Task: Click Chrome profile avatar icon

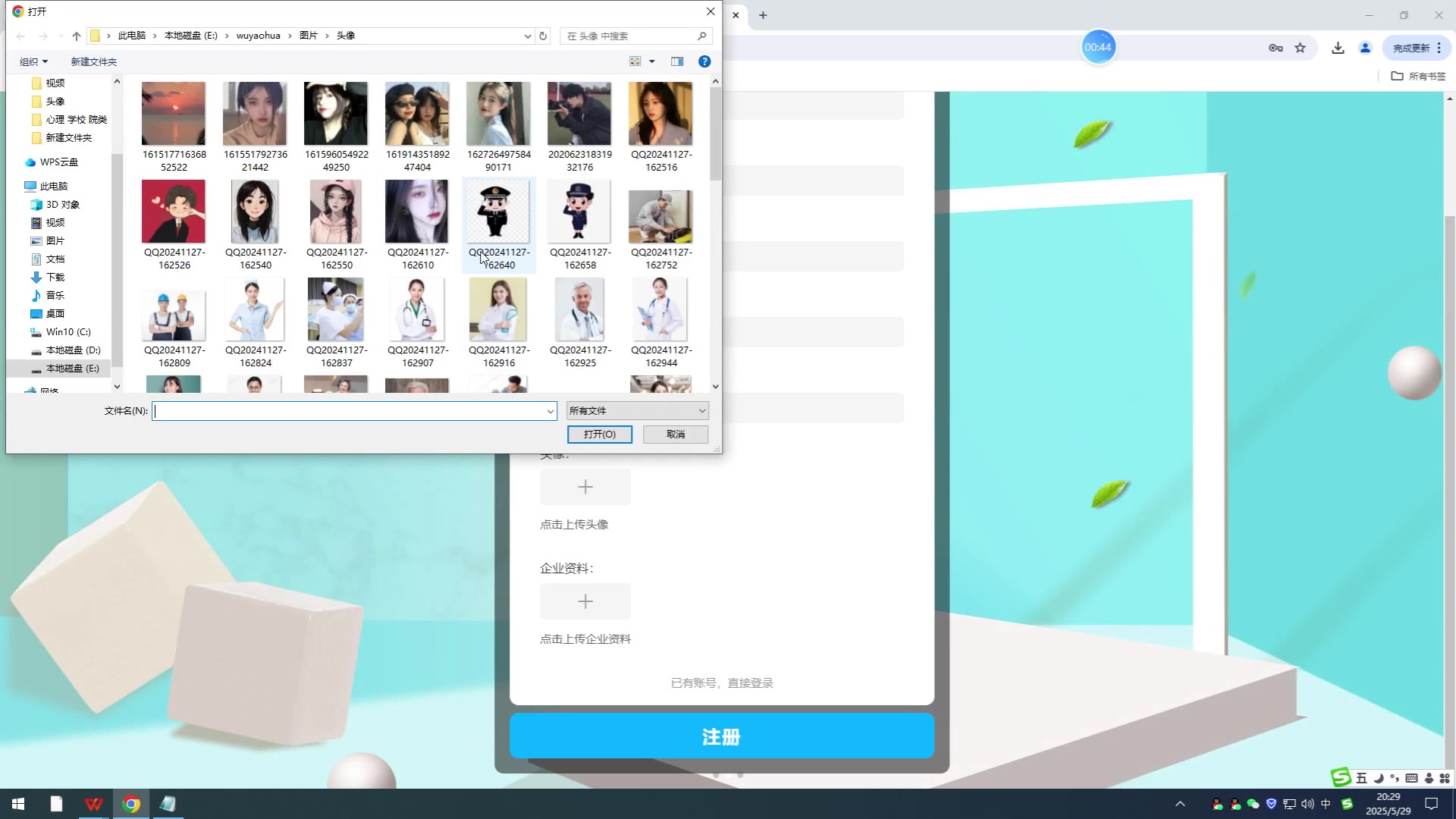Action: pos(1365,48)
